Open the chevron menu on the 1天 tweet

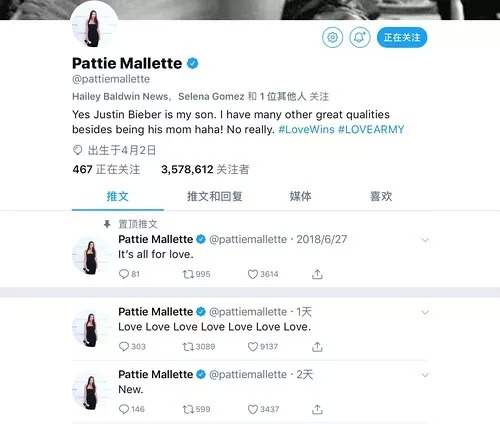click(x=425, y=312)
